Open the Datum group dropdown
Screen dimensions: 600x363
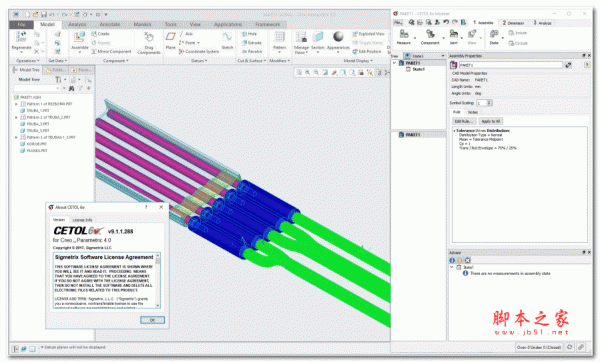199,60
